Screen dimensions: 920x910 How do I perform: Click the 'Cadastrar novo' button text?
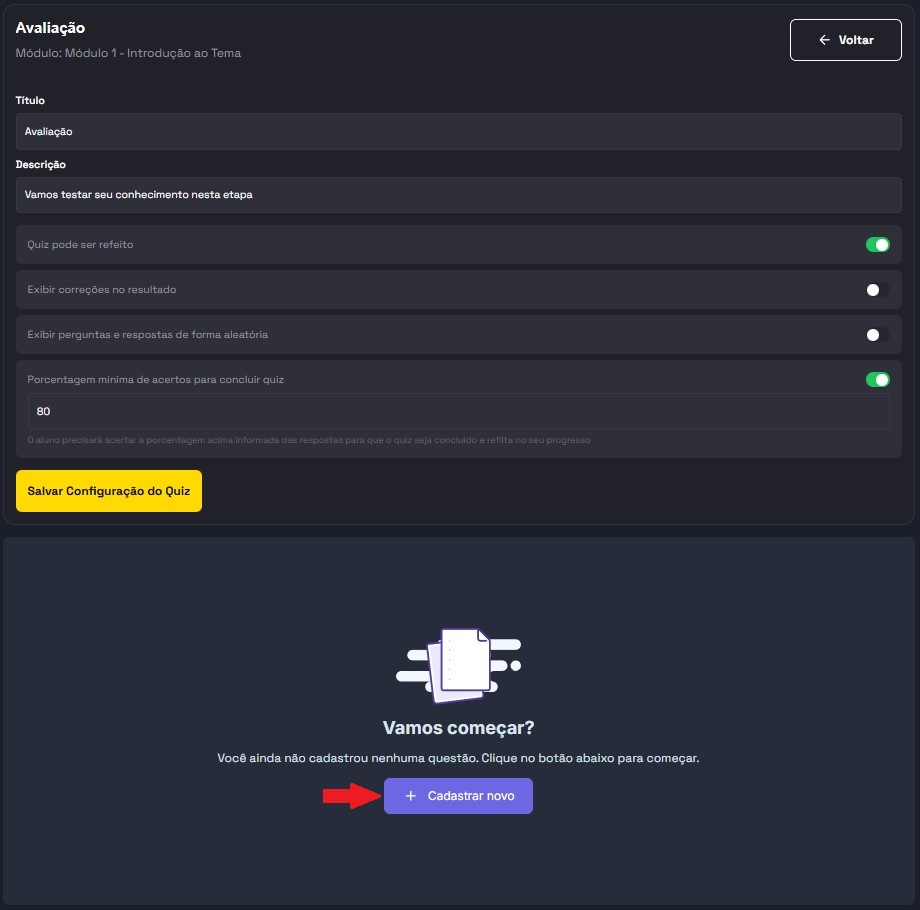tap(471, 796)
